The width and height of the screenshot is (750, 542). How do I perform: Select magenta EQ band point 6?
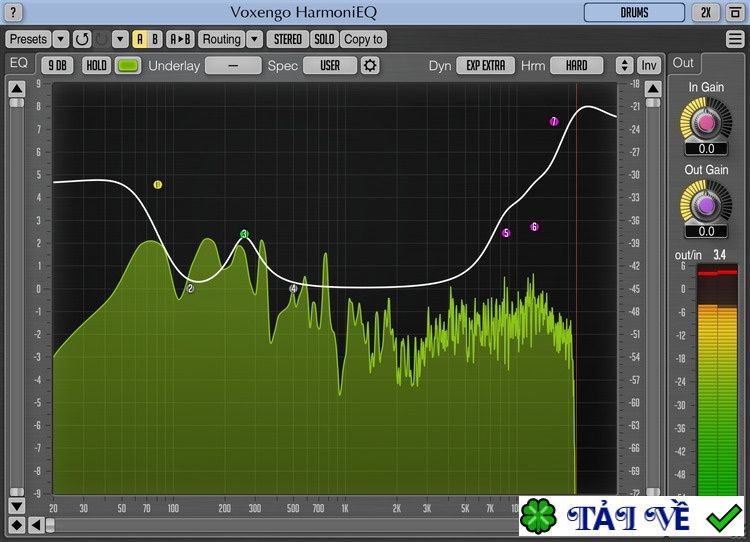(534, 227)
